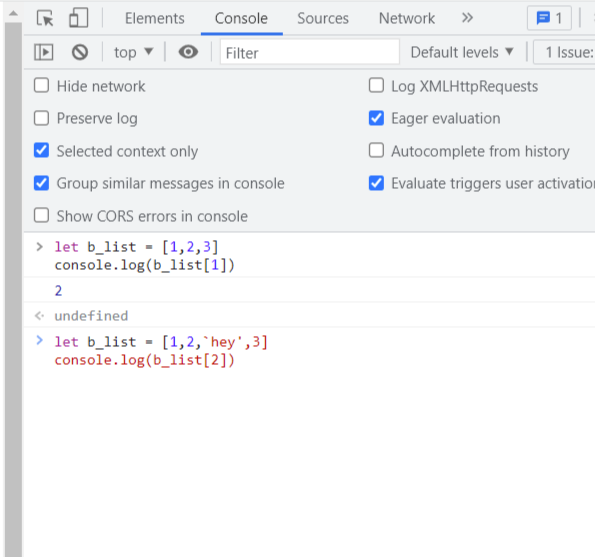Enable the Hide network checkbox
This screenshot has width=595, height=557.
pyautogui.click(x=41, y=86)
